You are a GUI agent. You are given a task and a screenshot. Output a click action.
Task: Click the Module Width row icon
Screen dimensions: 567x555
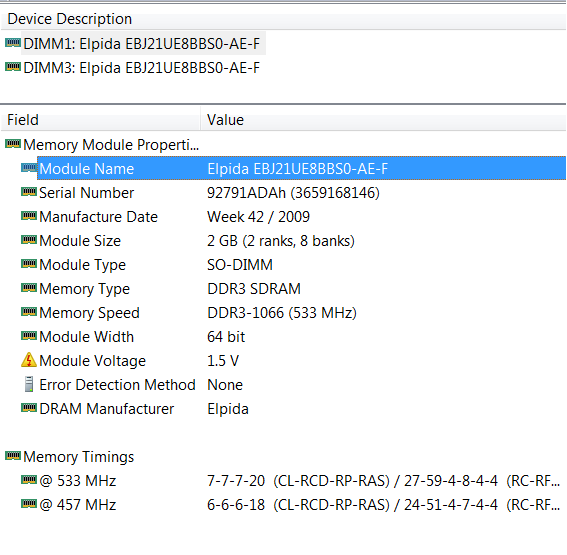(x=29, y=336)
